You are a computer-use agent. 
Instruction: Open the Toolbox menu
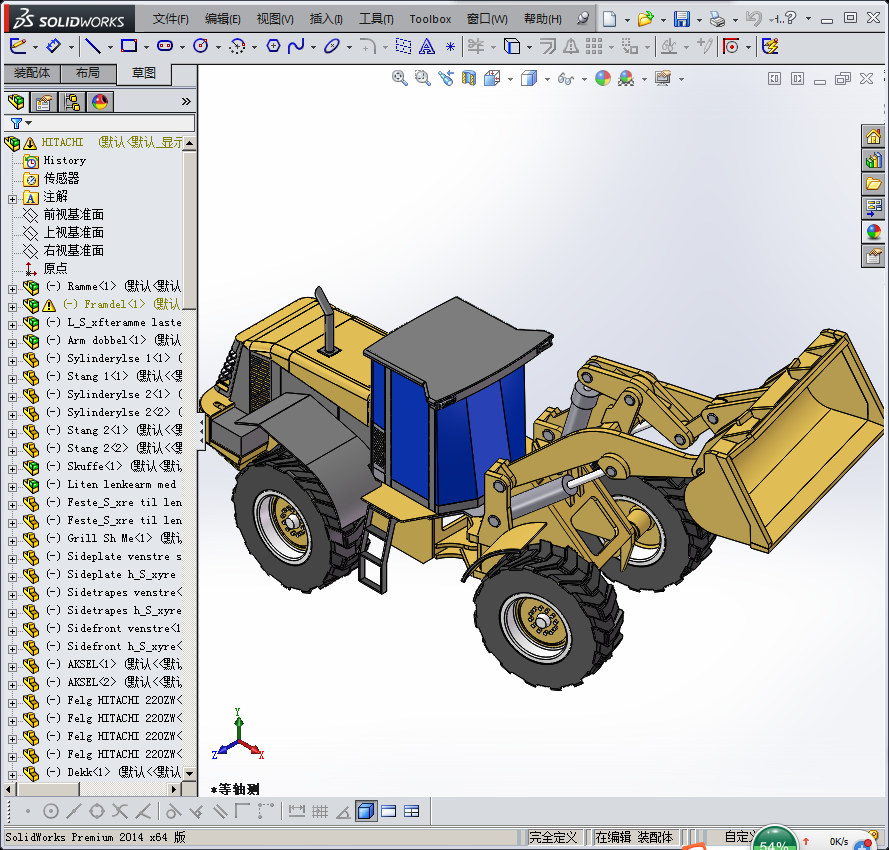click(430, 19)
